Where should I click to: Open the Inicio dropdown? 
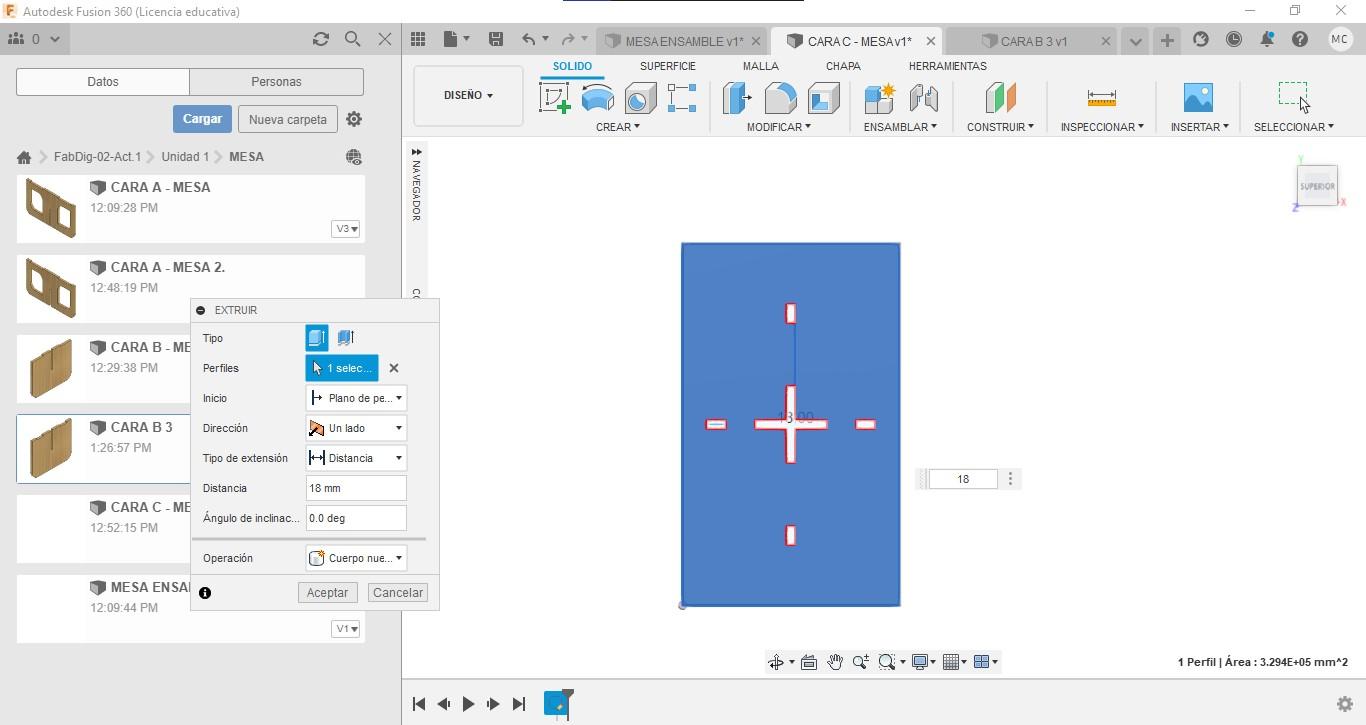[356, 398]
